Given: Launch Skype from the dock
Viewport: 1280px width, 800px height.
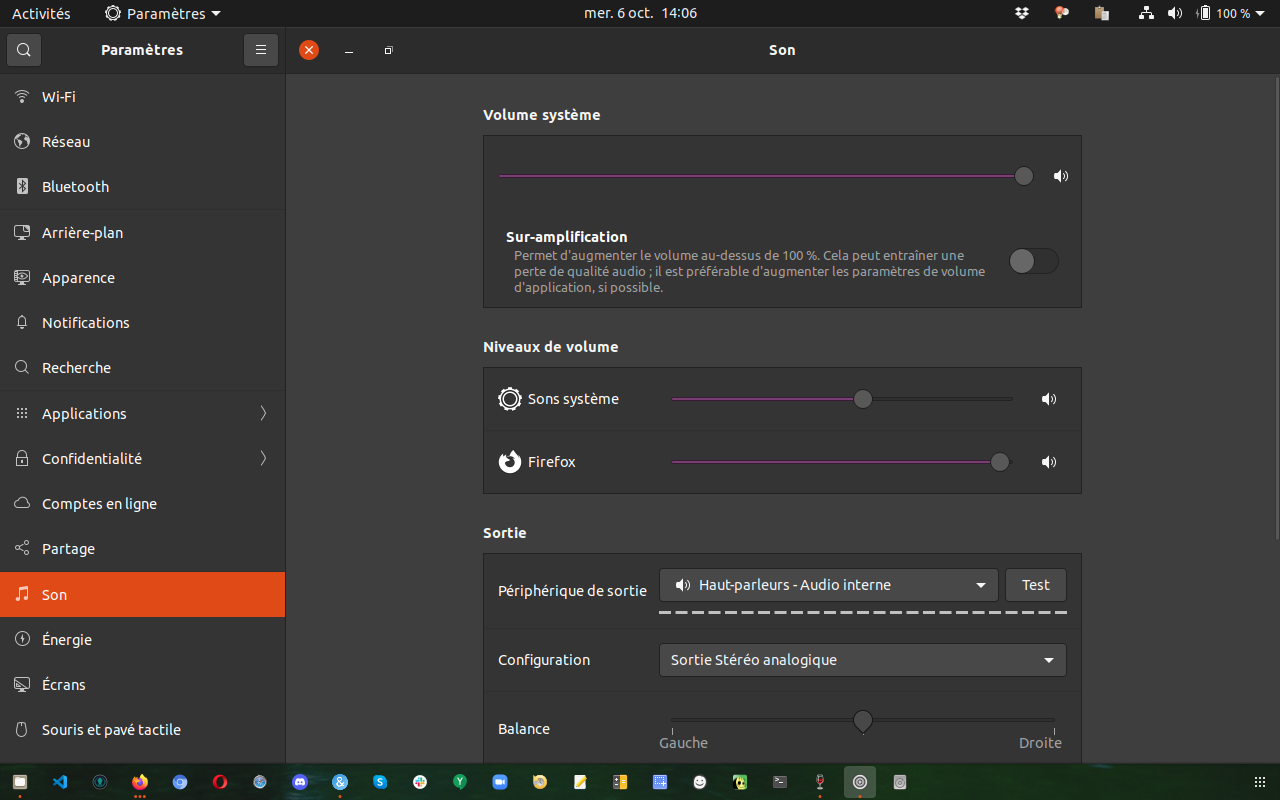Looking at the screenshot, I should click(380, 782).
